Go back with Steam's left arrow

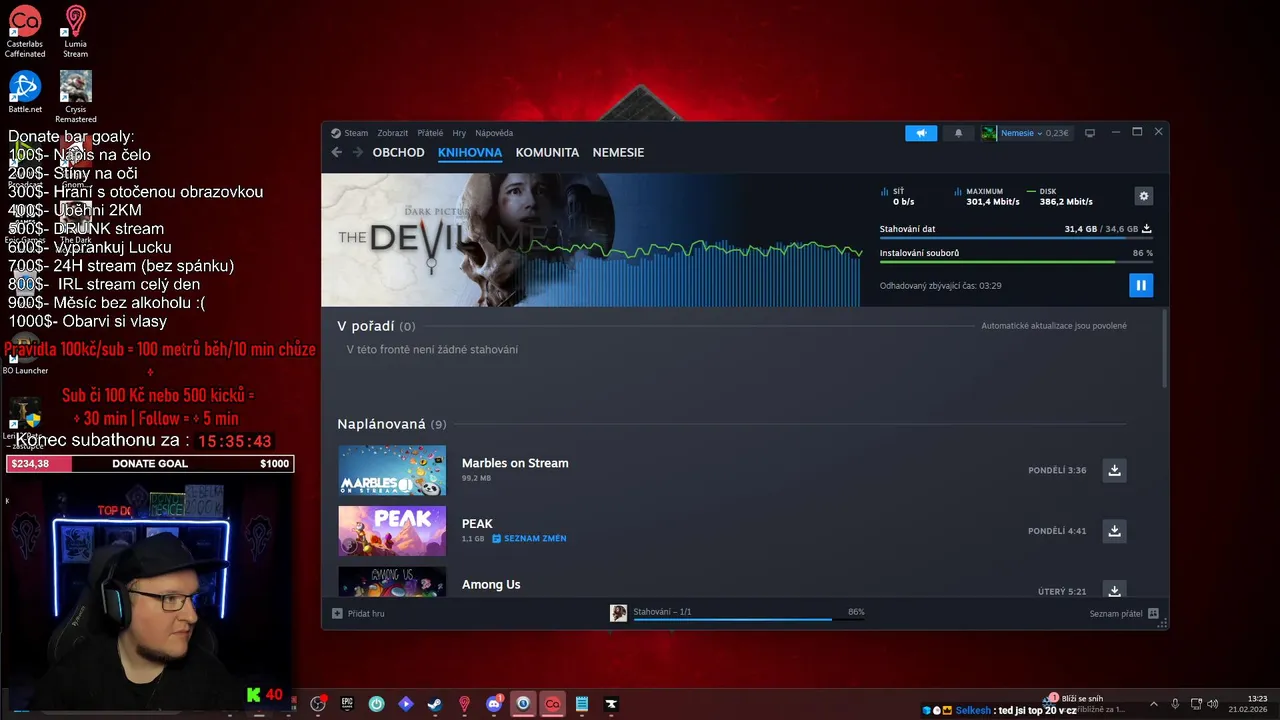point(336,152)
